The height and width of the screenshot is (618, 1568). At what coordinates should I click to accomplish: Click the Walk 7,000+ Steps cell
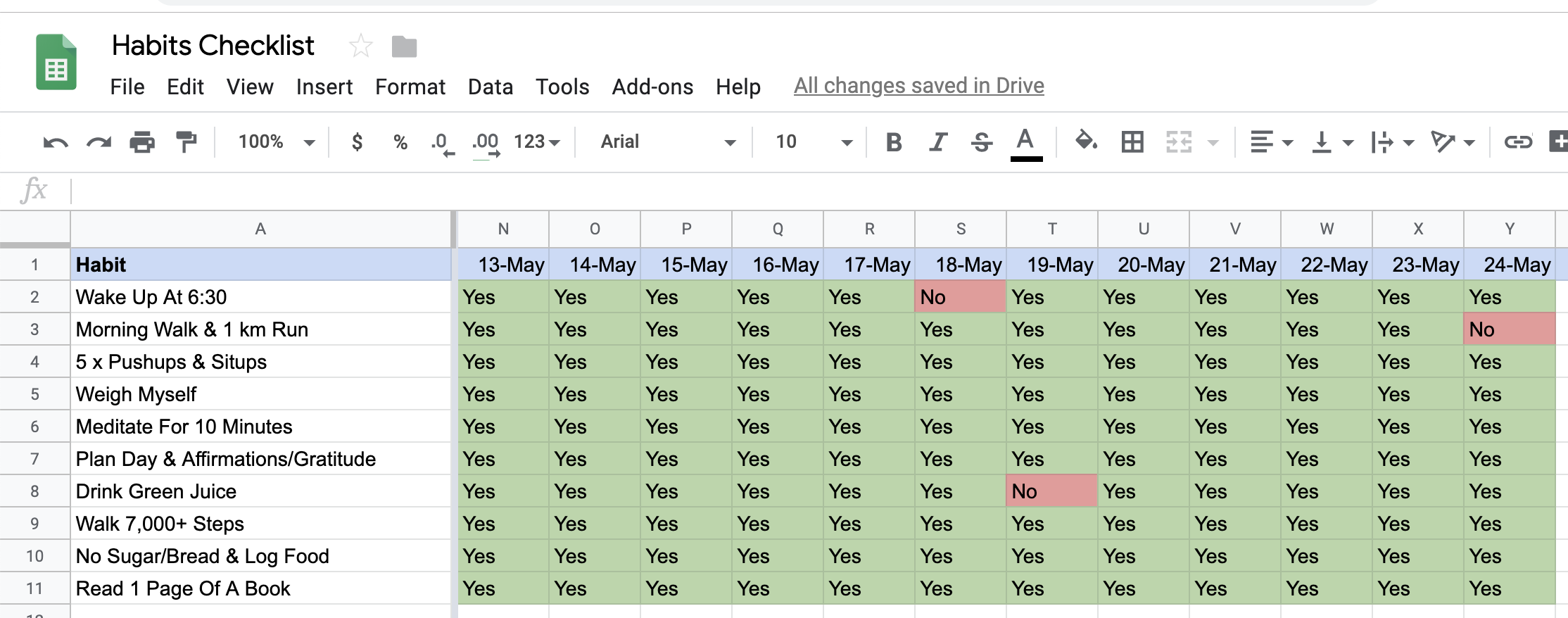click(x=260, y=524)
